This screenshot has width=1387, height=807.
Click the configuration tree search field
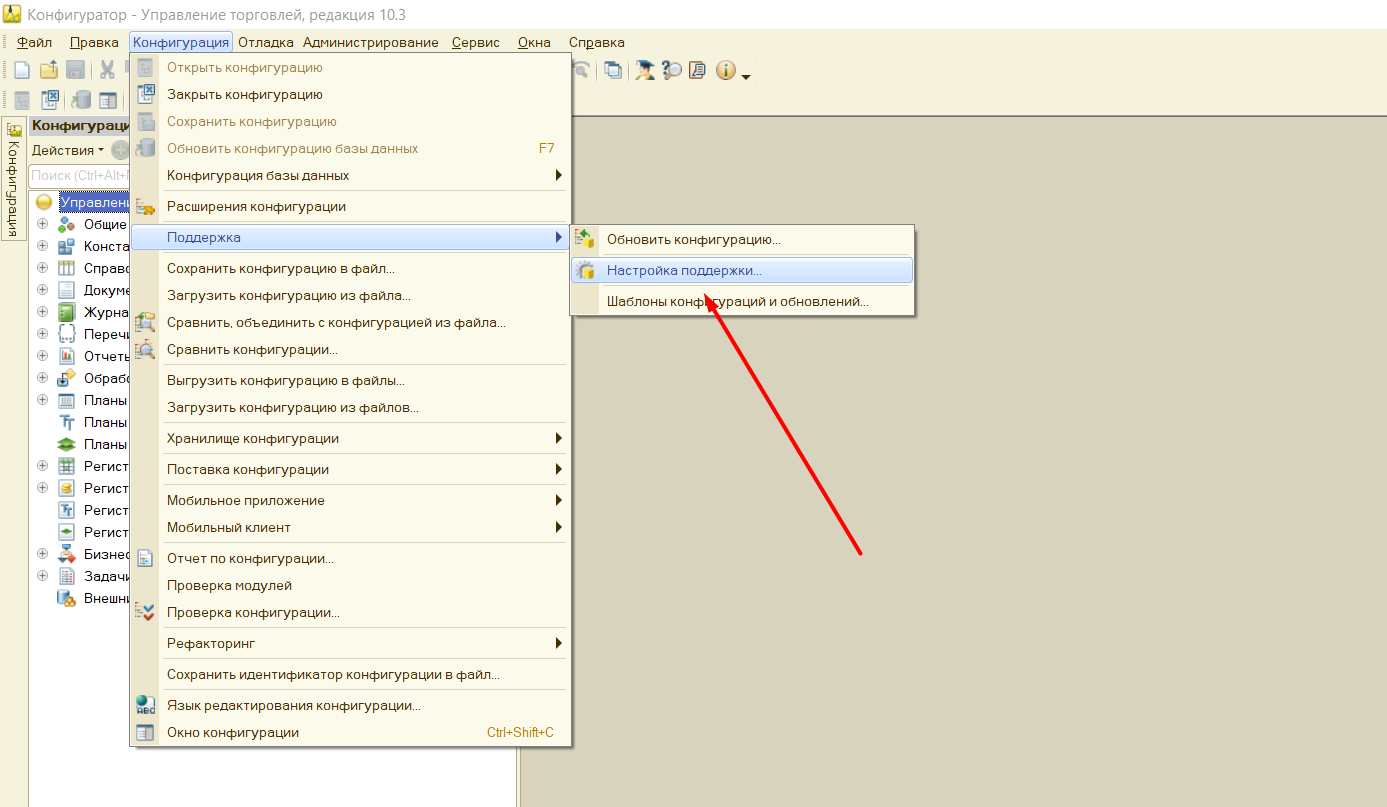click(x=80, y=176)
